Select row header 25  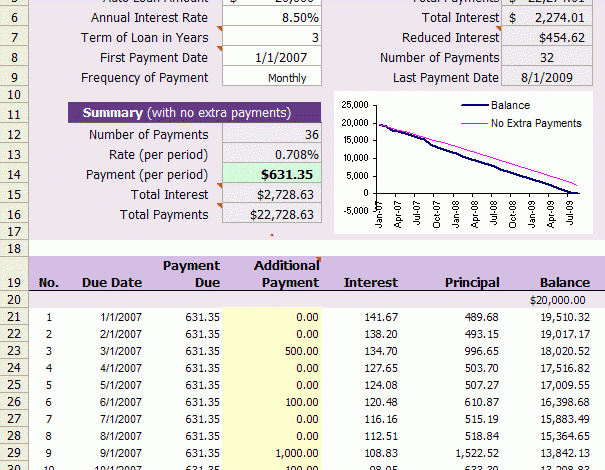pyautogui.click(x=14, y=385)
